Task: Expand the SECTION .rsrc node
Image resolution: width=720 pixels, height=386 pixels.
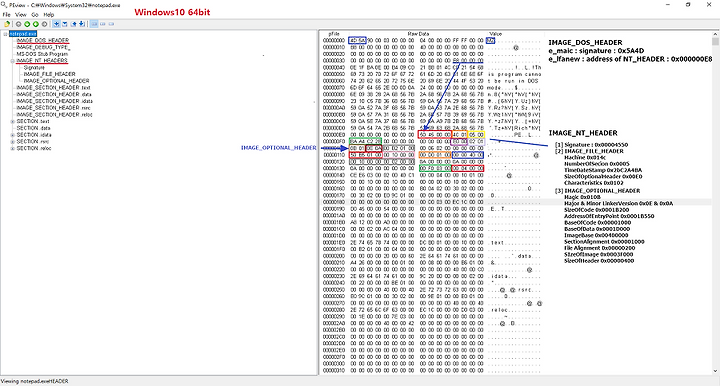Action: (x=12, y=142)
